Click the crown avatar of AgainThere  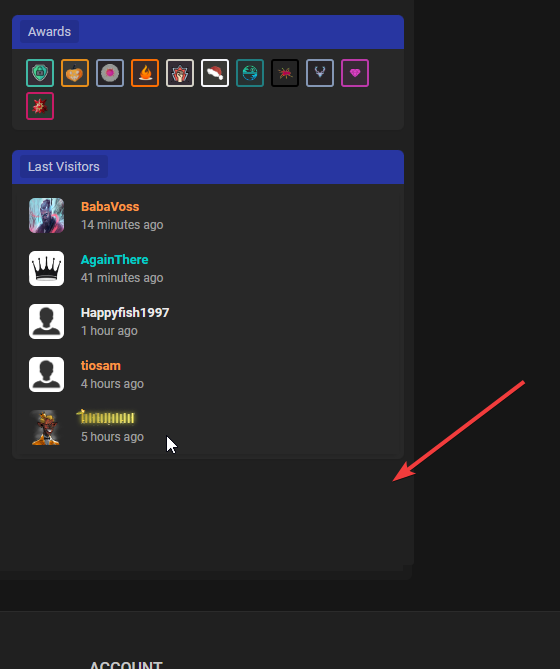click(46, 268)
